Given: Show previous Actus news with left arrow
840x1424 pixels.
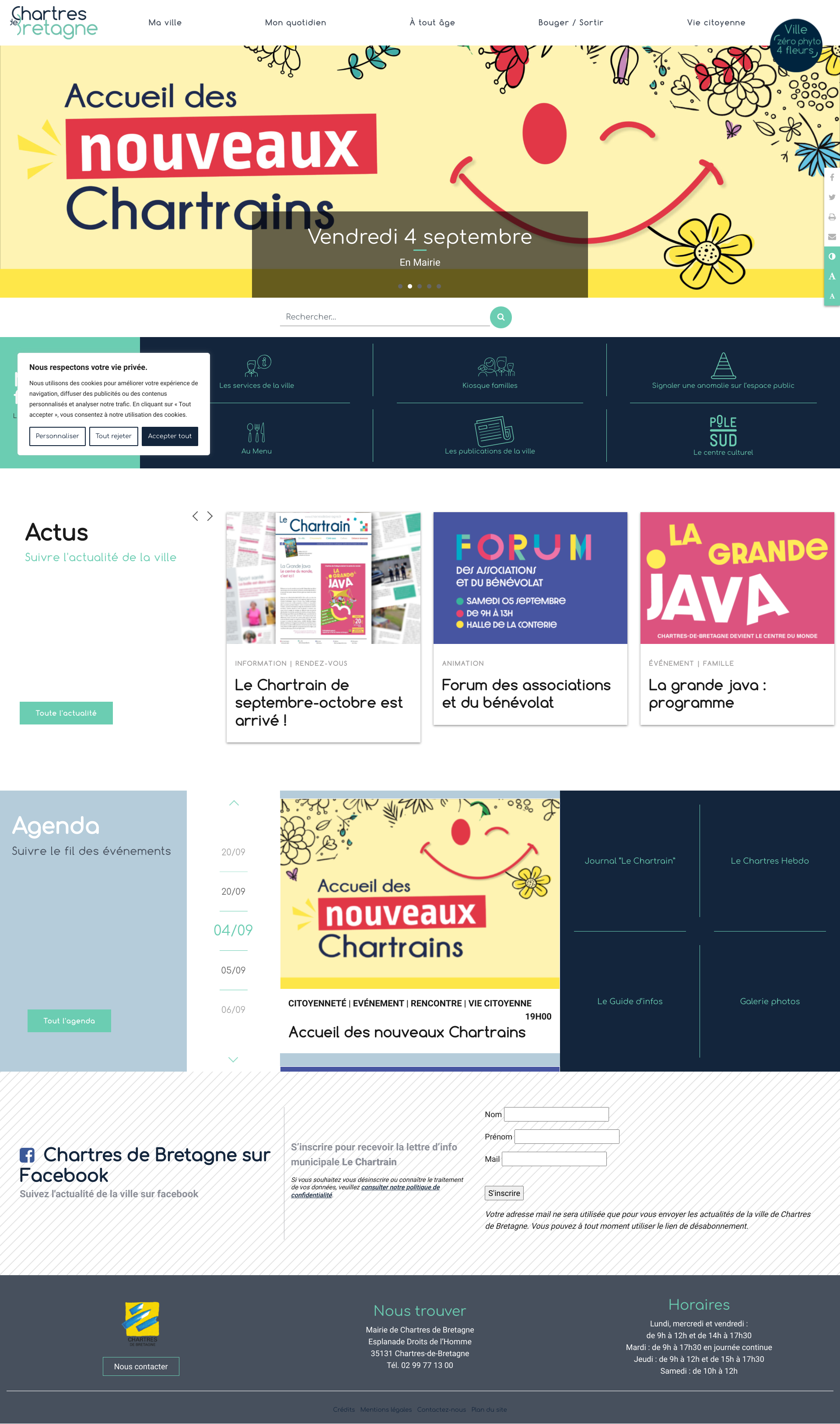Looking at the screenshot, I should (x=195, y=516).
